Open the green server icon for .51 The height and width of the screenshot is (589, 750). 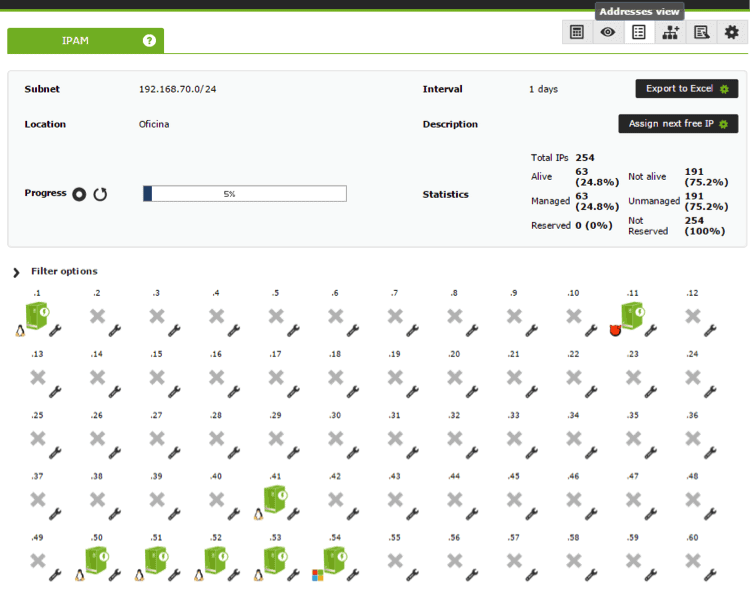point(156,560)
